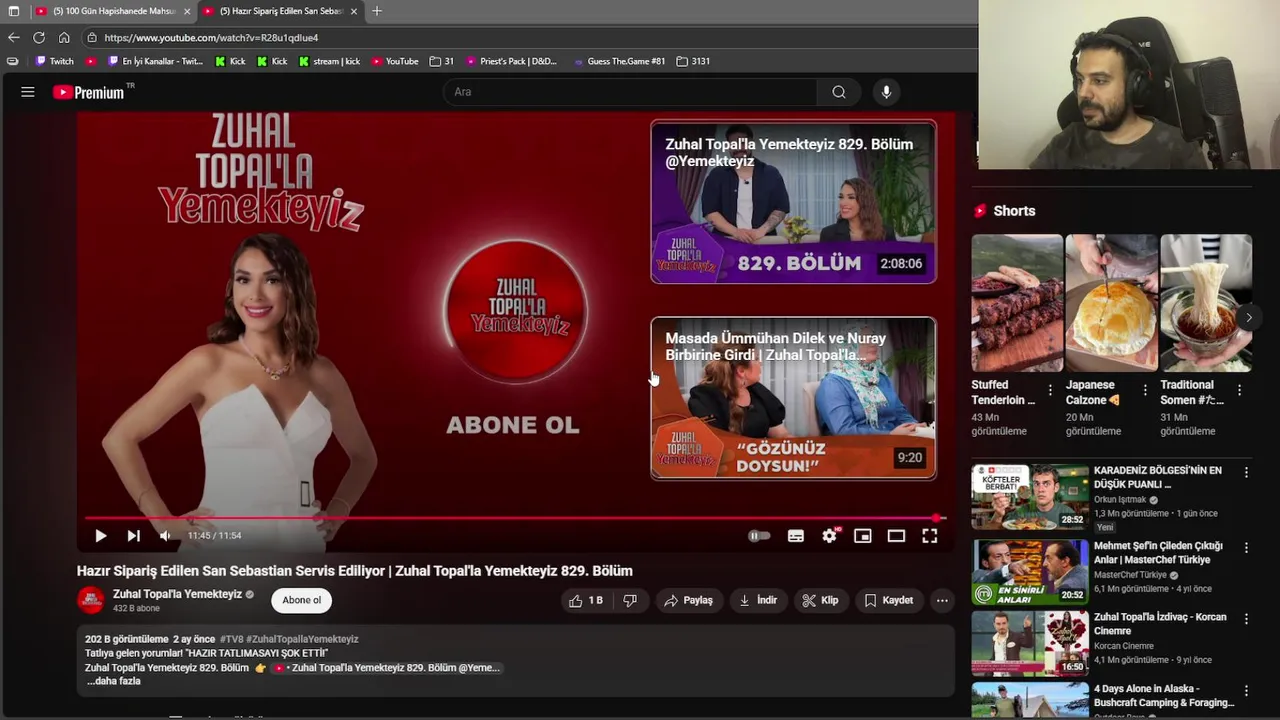This screenshot has width=1280, height=720.
Task: Click circular ABONE OL channel end-screen element
Action: (515, 311)
